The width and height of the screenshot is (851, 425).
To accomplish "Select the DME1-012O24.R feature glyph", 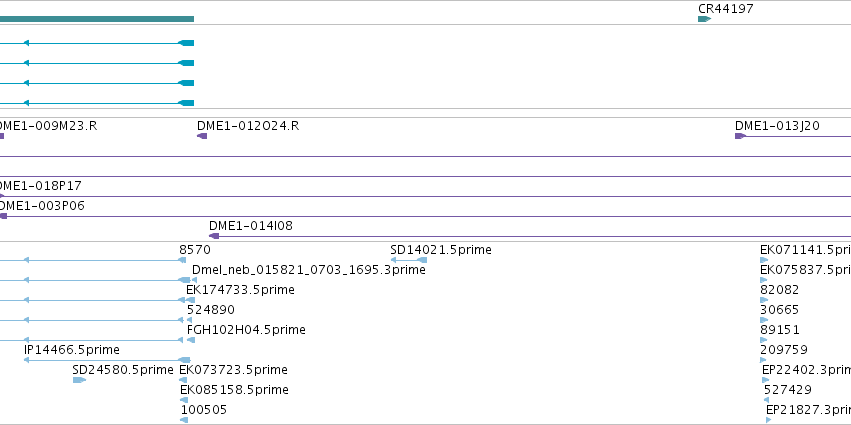I will coord(202,136).
